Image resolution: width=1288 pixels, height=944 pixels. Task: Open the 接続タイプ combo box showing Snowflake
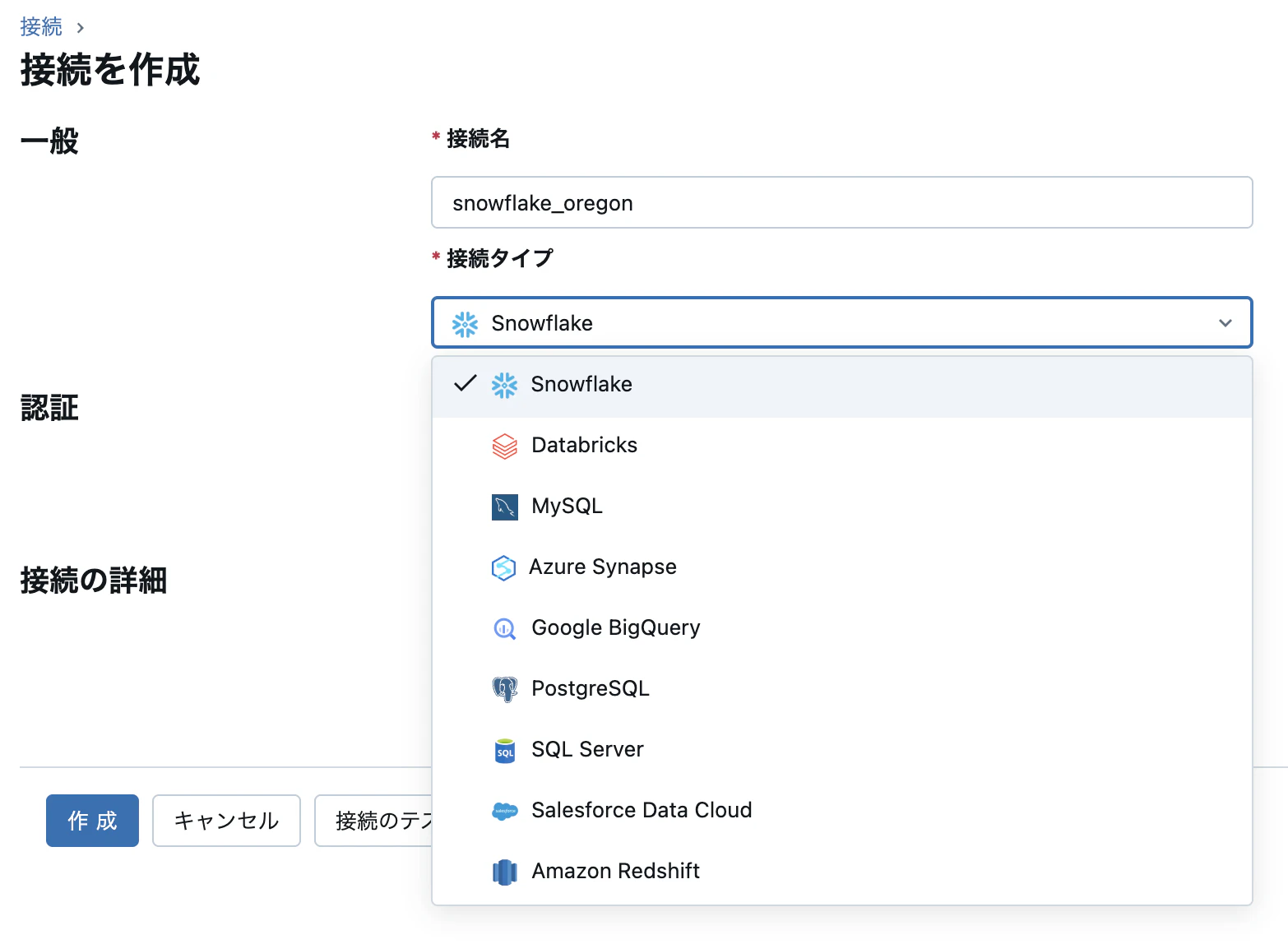[841, 322]
